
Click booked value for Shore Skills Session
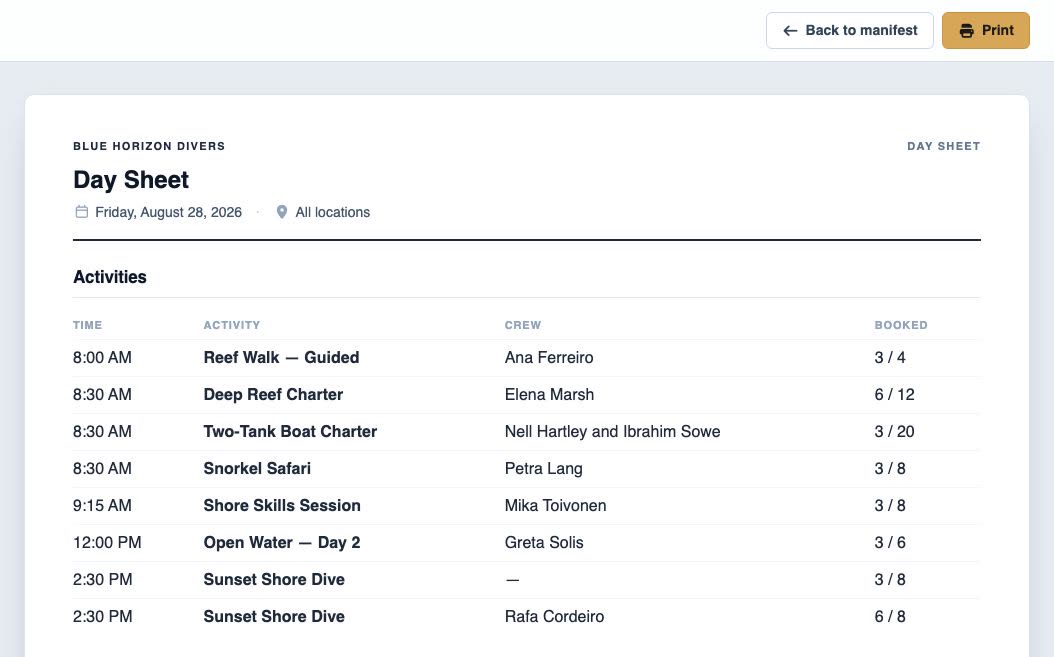[890, 505]
